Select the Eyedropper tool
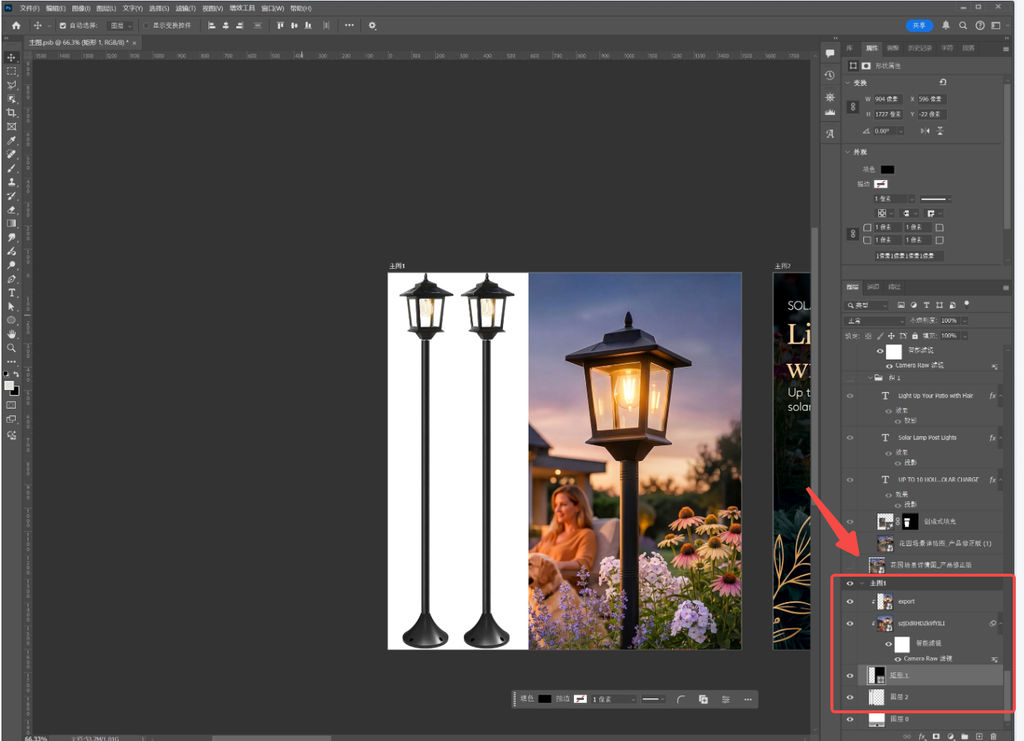Viewport: 1024px width, 741px height. [x=11, y=140]
